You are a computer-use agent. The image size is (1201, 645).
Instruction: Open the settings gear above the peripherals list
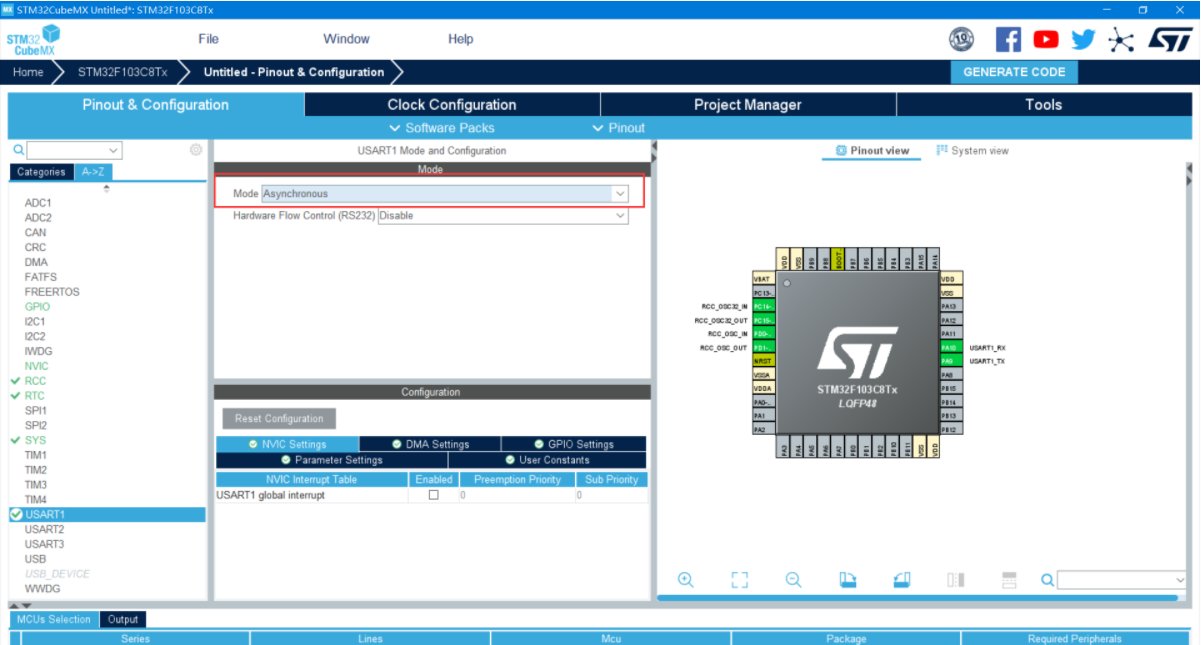(x=196, y=149)
